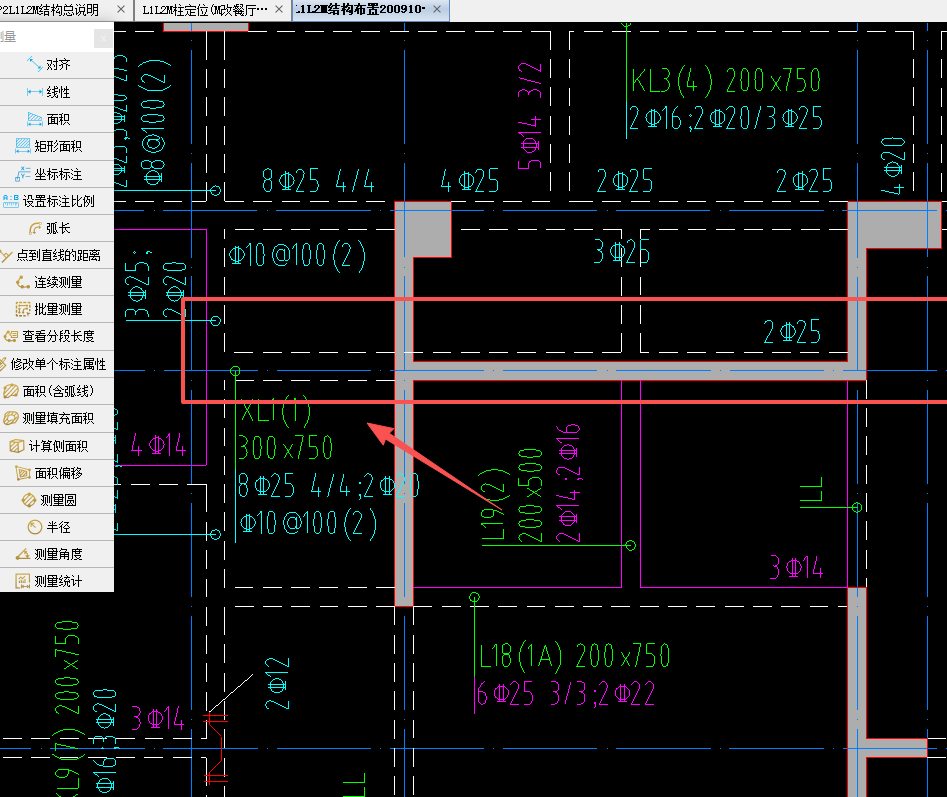Click the 2Φ12 rotated rebar text
The height and width of the screenshot is (797, 947).
click(278, 683)
